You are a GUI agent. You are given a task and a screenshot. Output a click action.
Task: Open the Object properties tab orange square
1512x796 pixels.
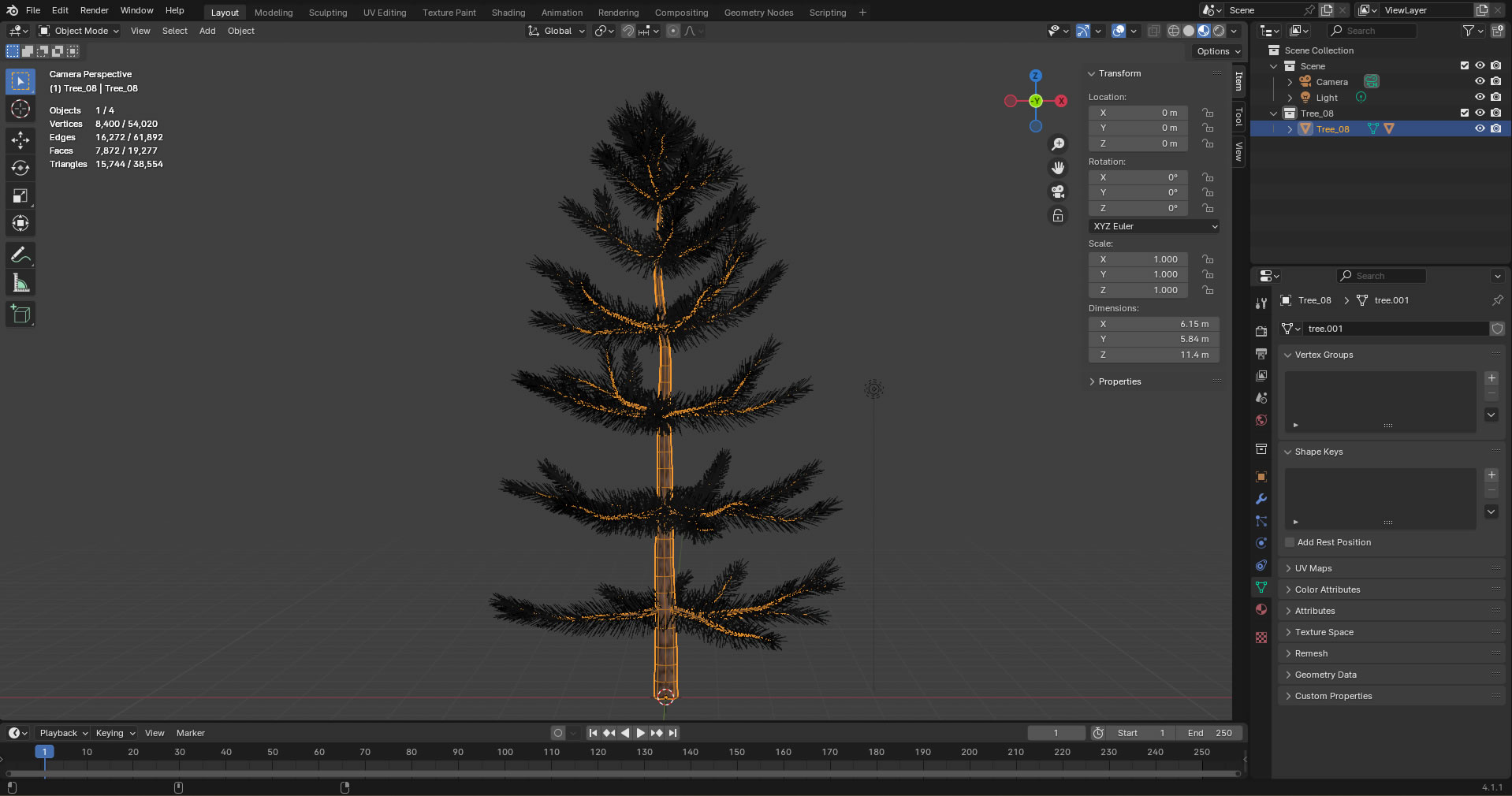[1261, 477]
